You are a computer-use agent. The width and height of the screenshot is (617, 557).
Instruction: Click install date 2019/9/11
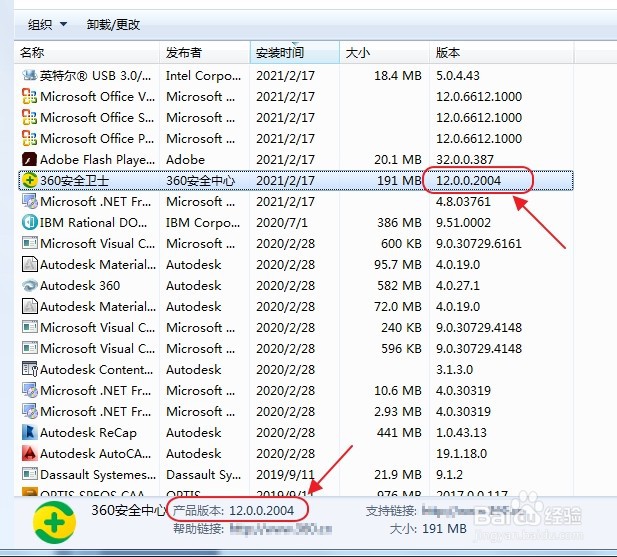coord(285,474)
